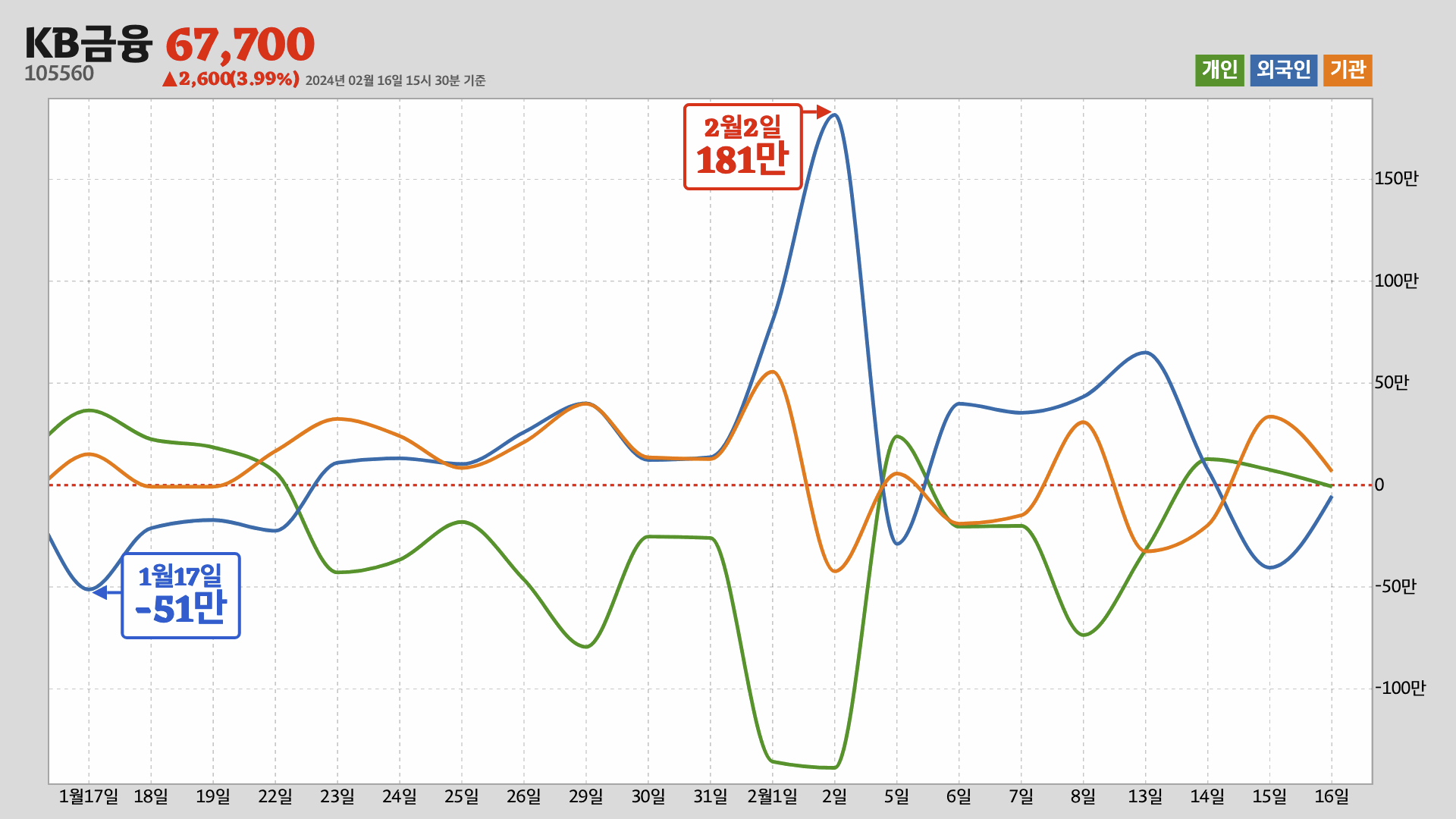Viewport: 1456px width, 819px height.
Task: Click the 15일 x-axis label
Action: coord(1270,797)
